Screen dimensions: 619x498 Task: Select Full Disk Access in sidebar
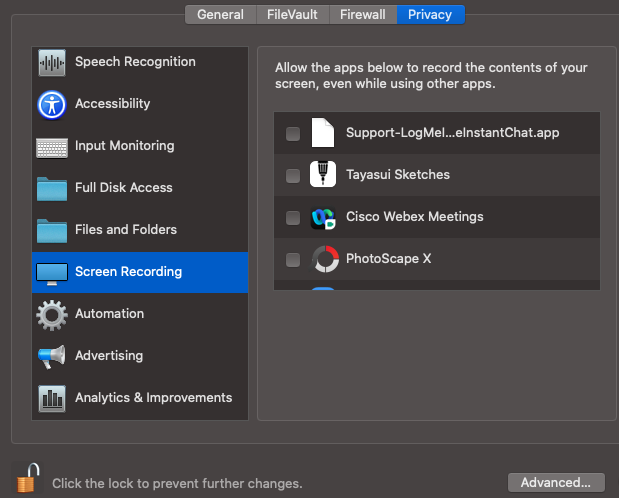(x=123, y=188)
